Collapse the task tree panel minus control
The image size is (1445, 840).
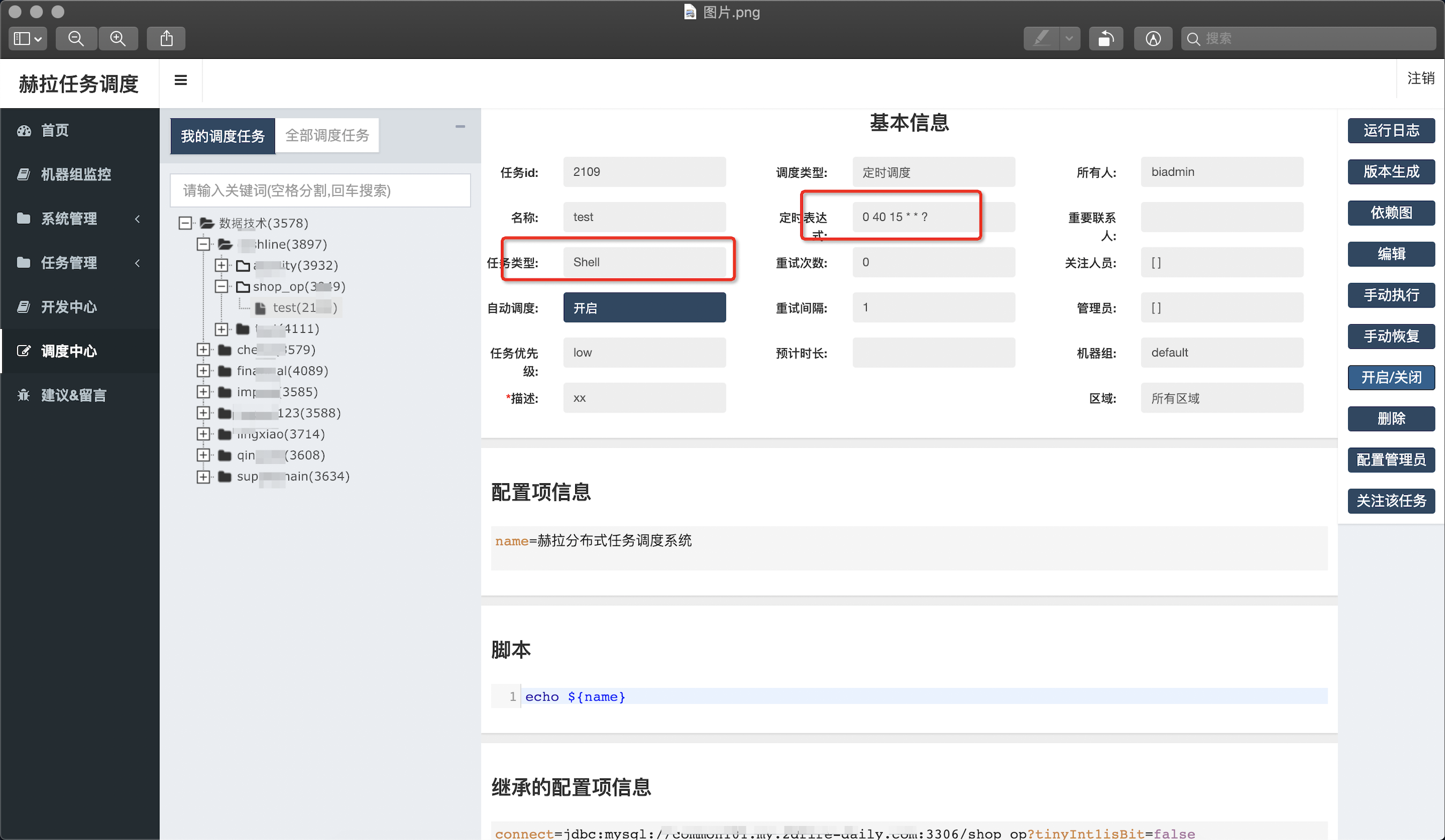(460, 126)
